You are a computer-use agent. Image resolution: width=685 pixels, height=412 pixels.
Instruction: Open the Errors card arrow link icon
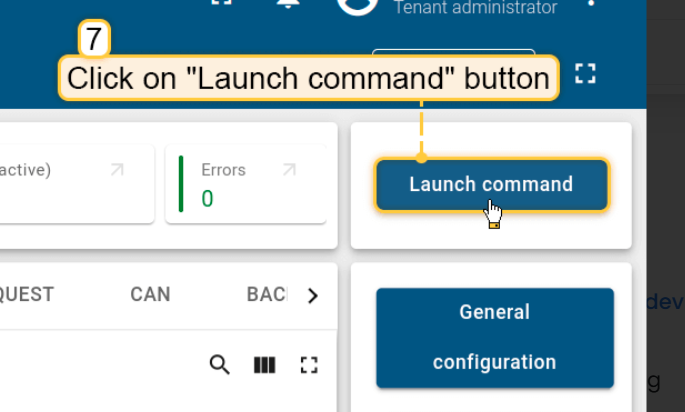tap(290, 170)
